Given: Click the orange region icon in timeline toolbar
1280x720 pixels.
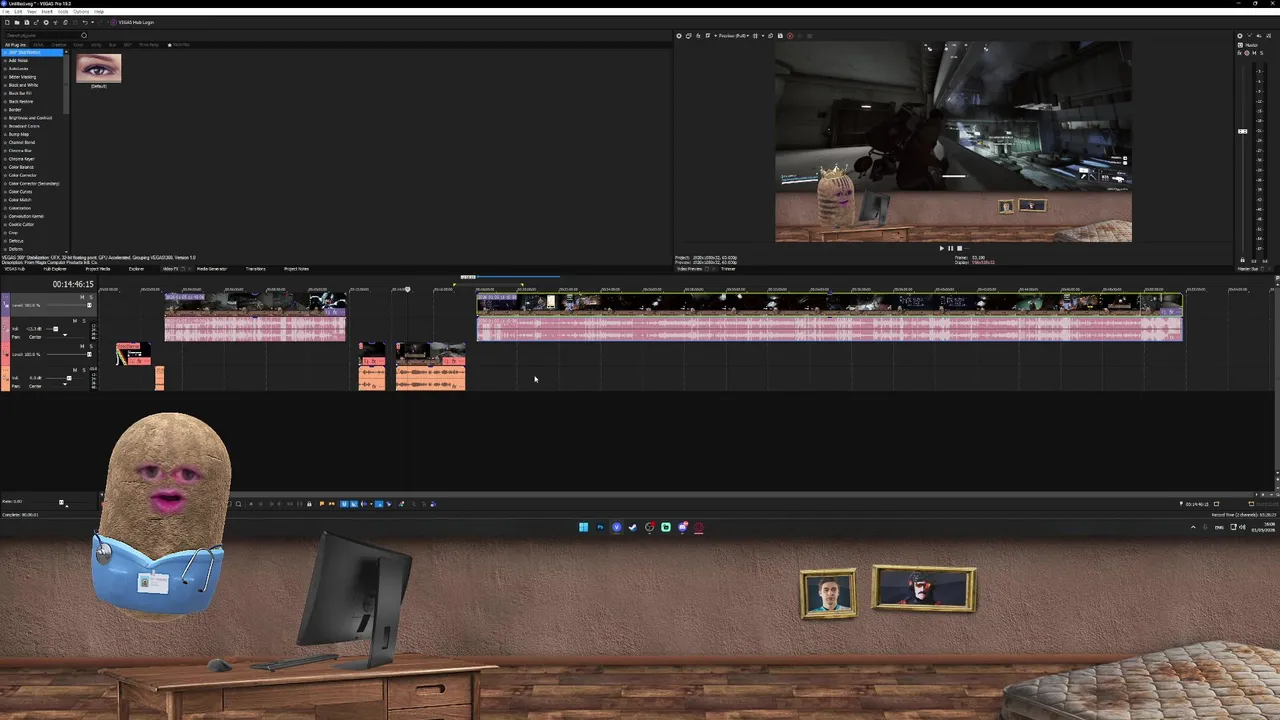Looking at the screenshot, I should coord(332,504).
